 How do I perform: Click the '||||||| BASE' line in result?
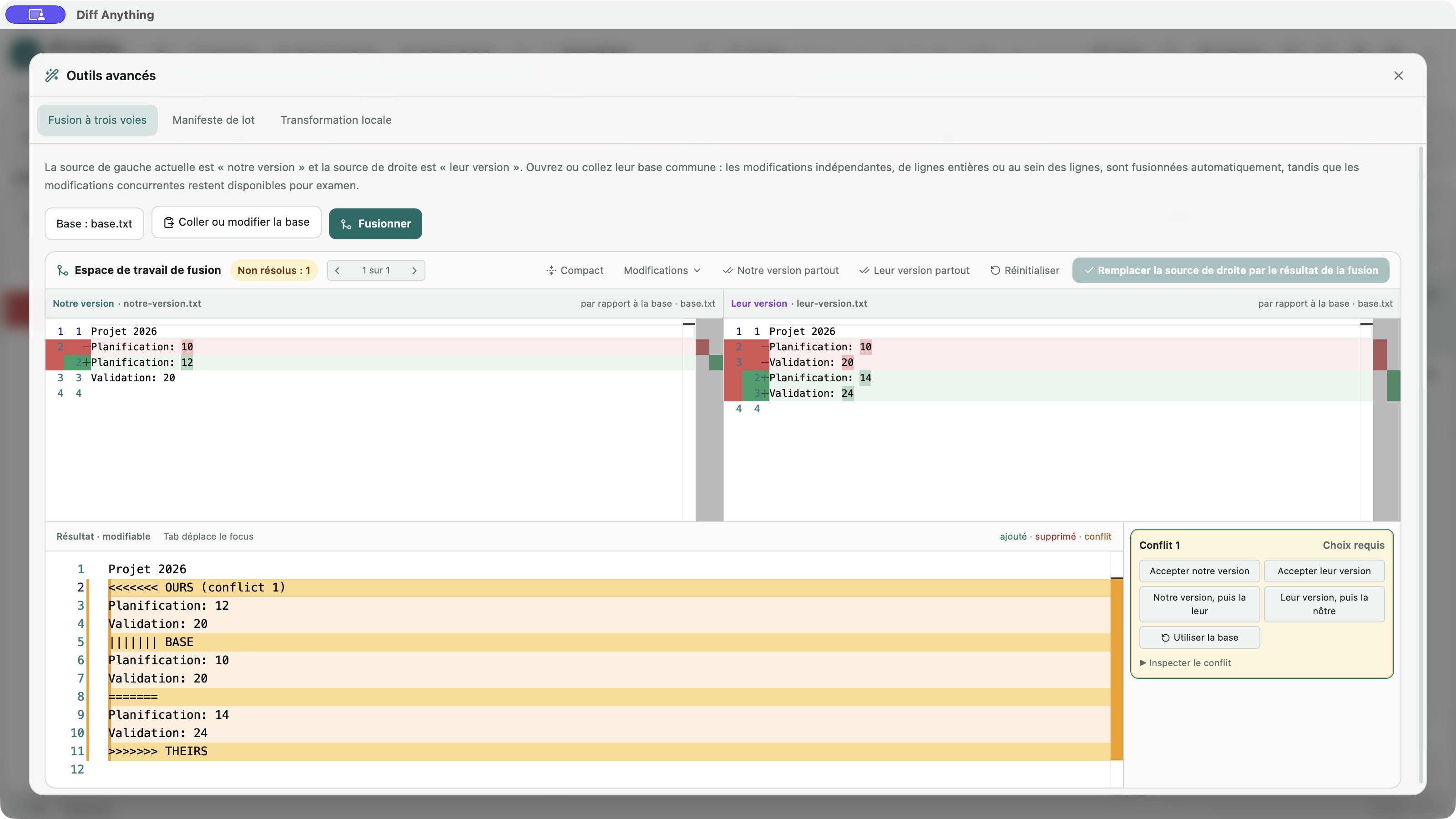click(609, 642)
